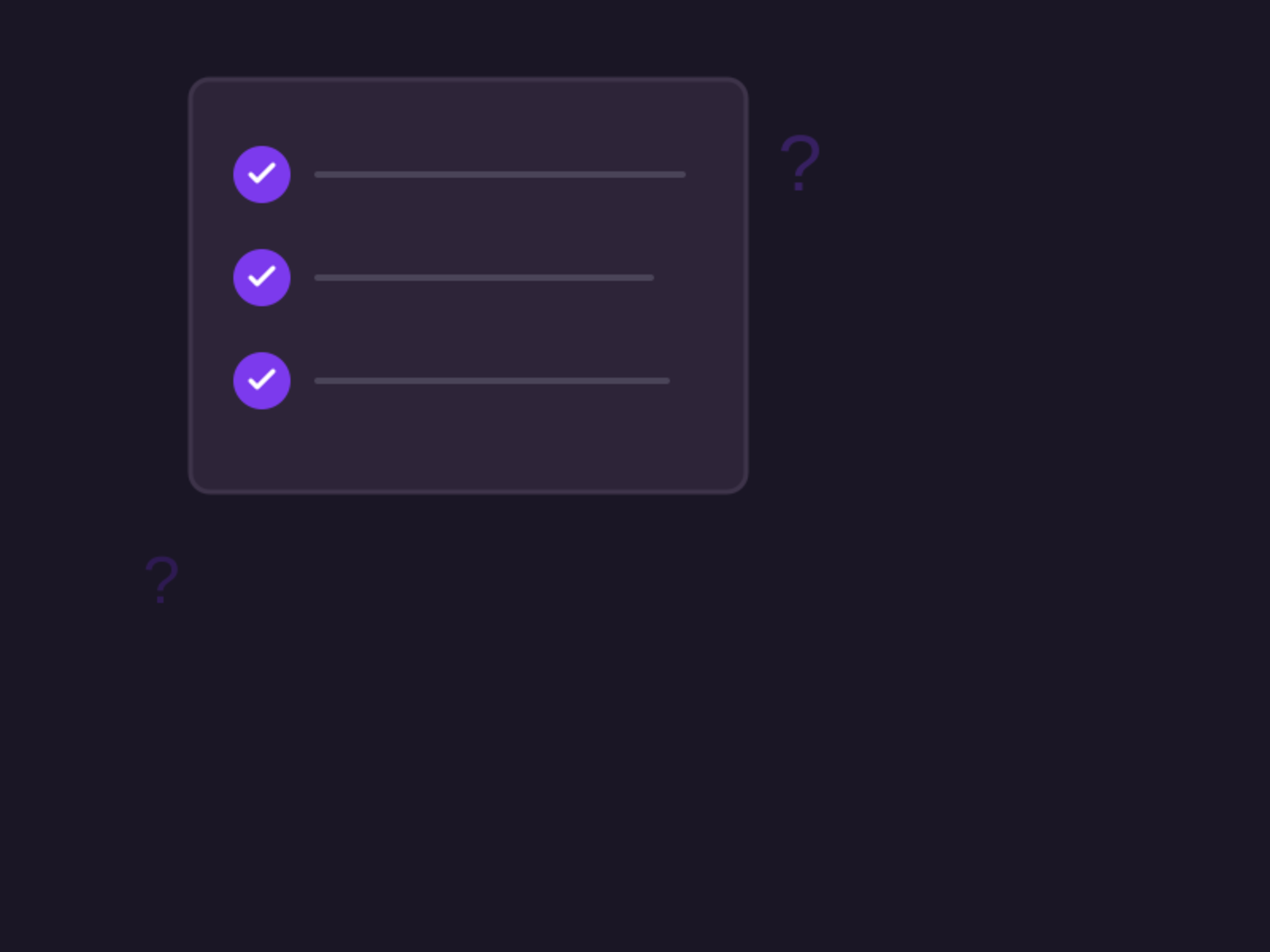
Task: Click the right end of the top gray line
Action: (683, 175)
